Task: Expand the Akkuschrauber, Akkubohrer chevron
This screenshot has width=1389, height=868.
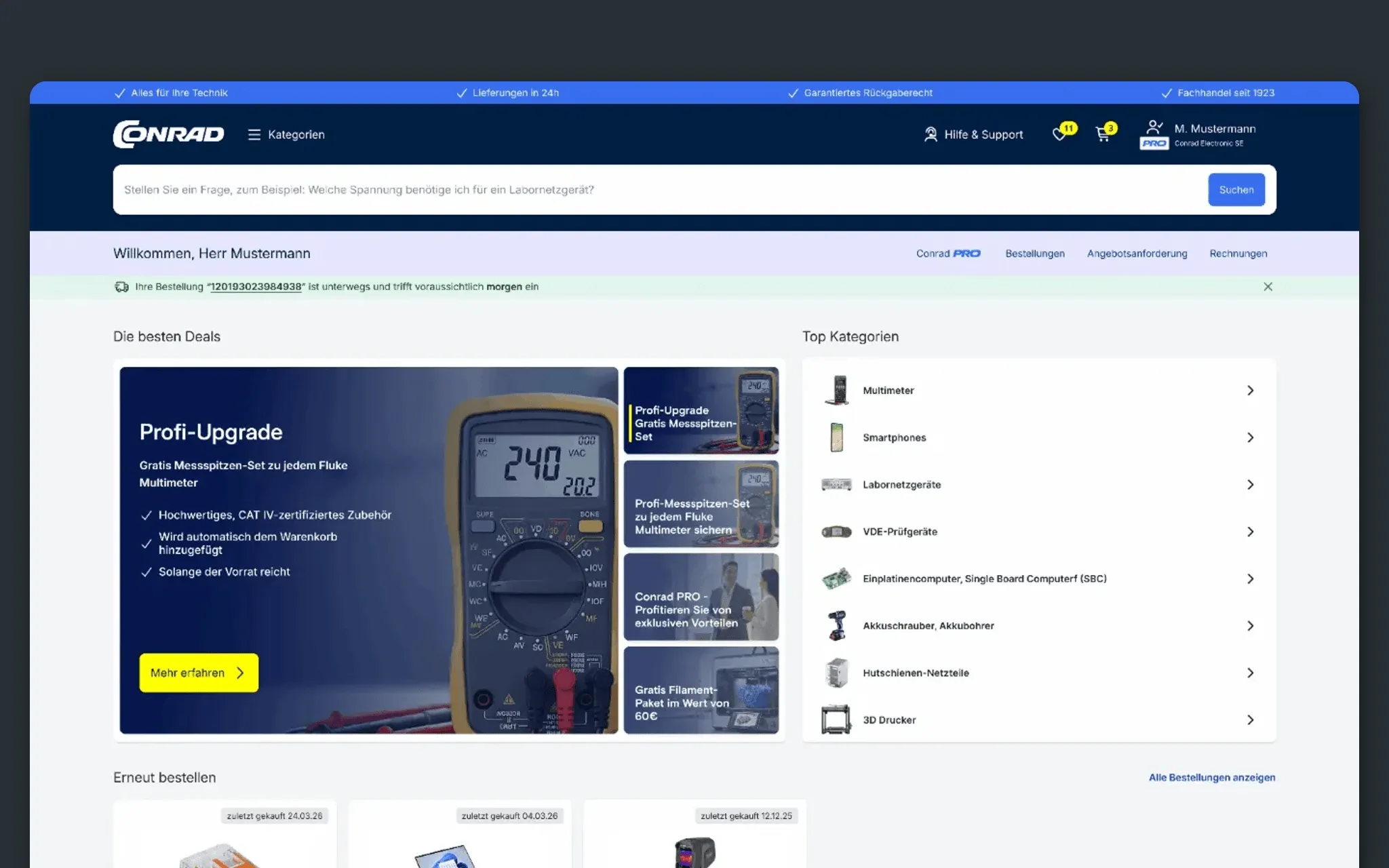Action: point(1250,625)
